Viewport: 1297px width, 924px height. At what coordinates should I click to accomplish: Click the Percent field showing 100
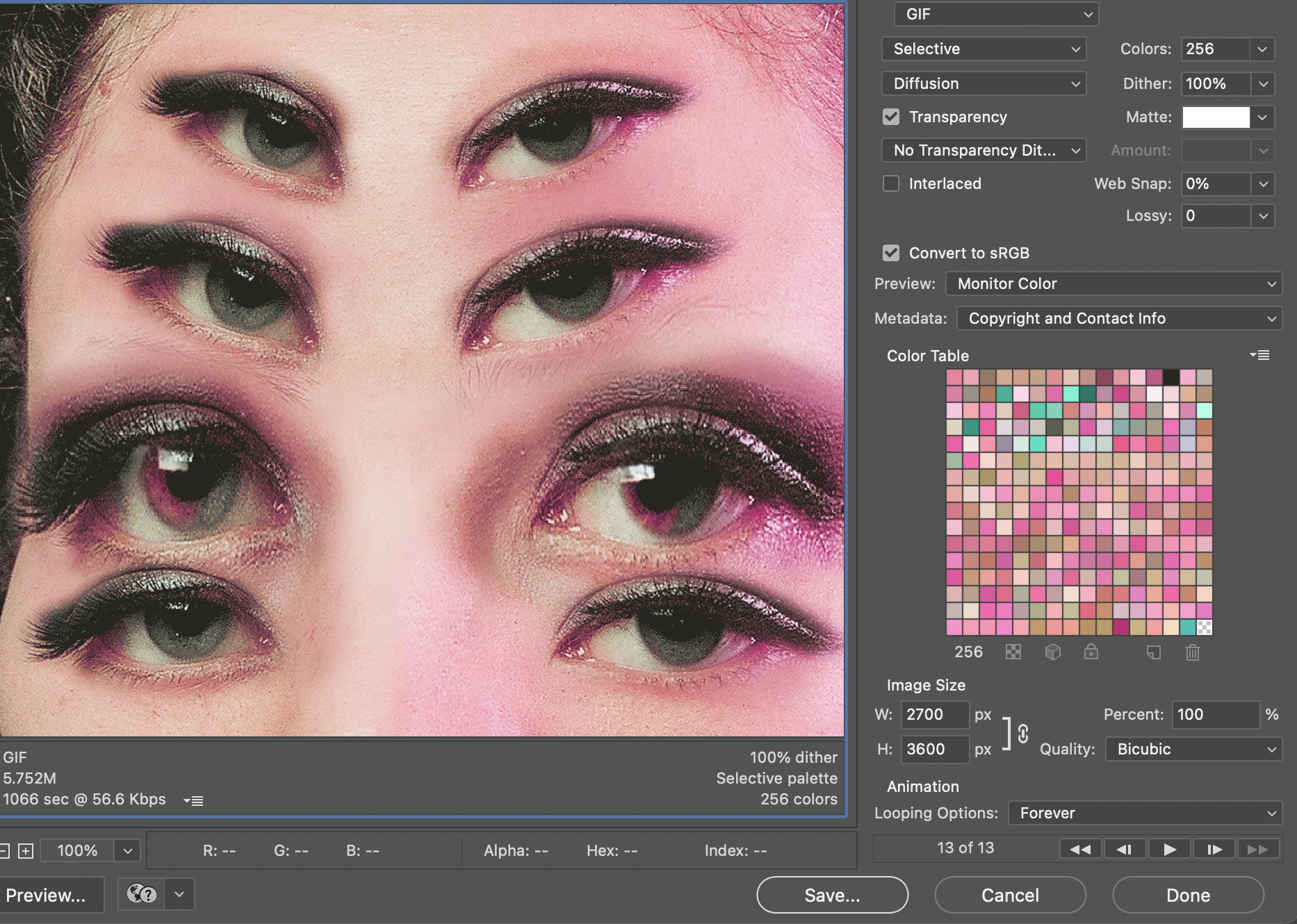1215,714
